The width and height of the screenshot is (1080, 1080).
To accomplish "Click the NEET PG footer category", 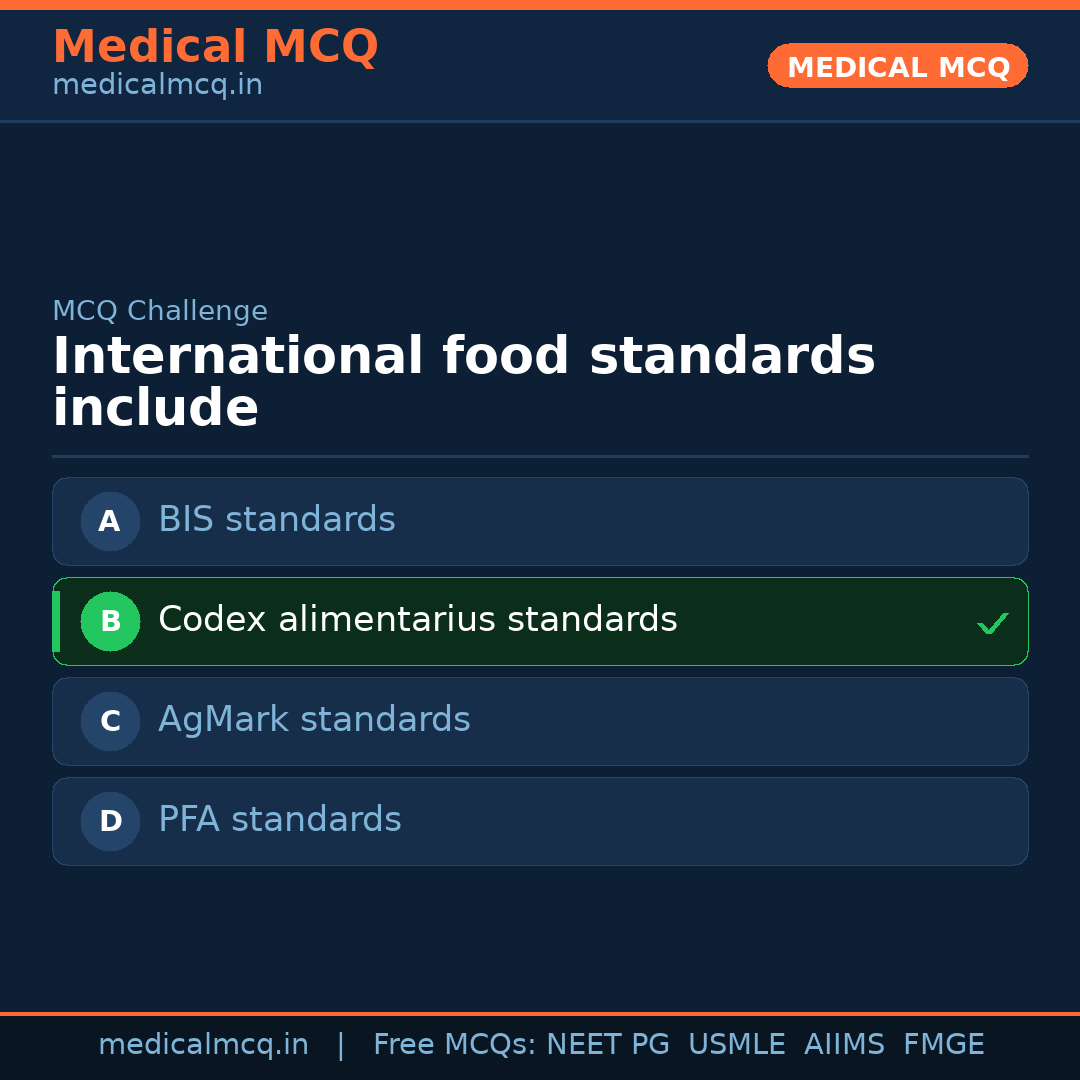I will [x=607, y=1044].
